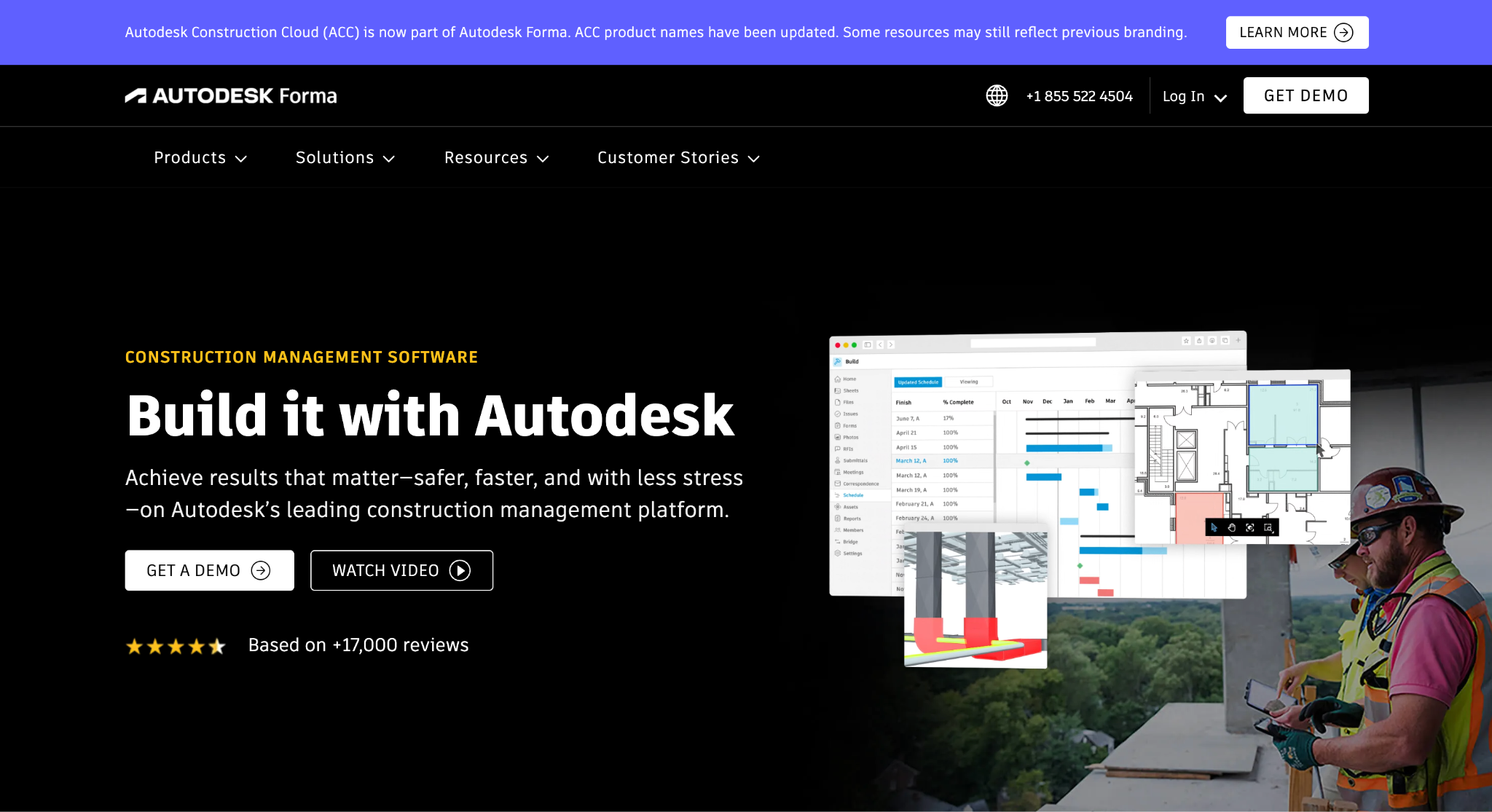Expand the Products menu
This screenshot has height=812, width=1492.
point(200,157)
